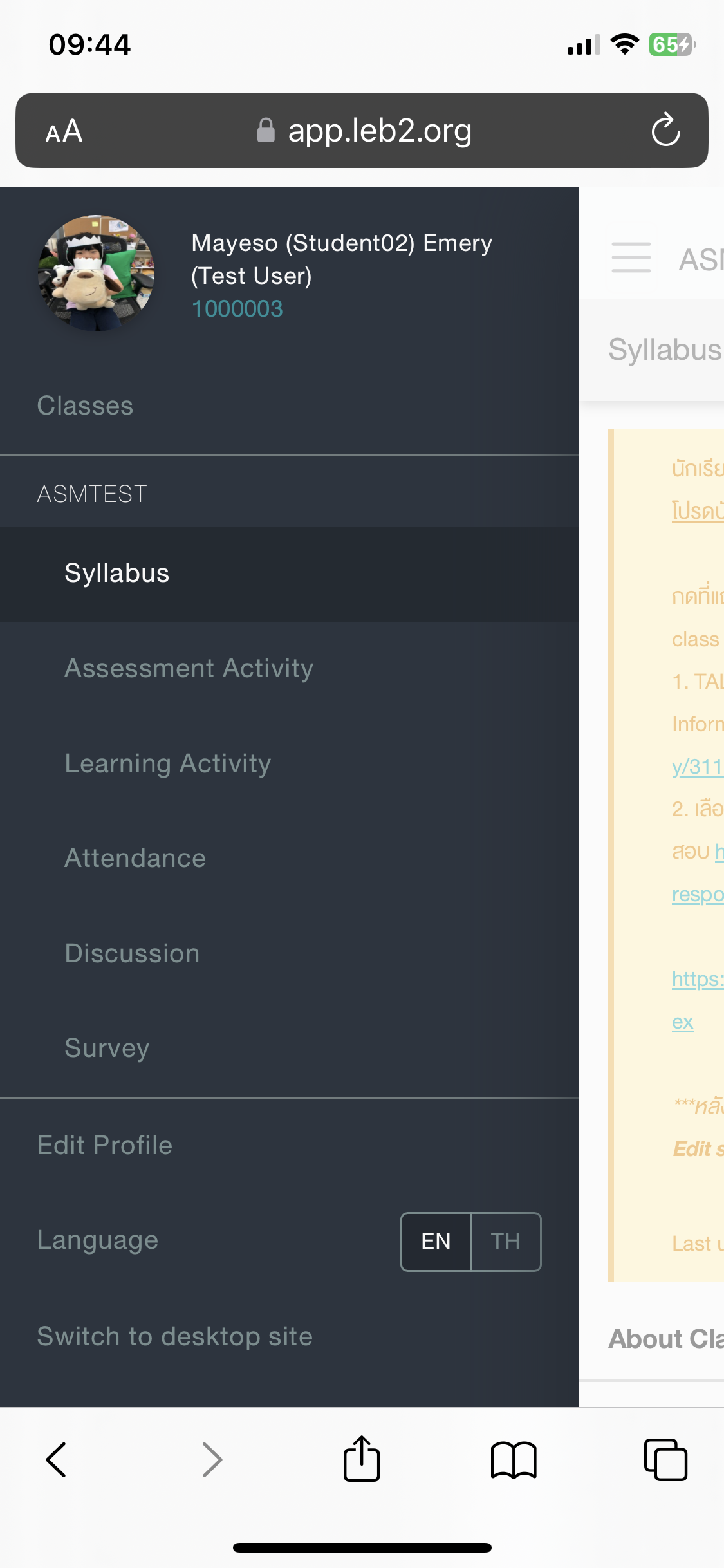The width and height of the screenshot is (724, 1568).
Task: Tap the hamburger menu icon
Action: (631, 257)
